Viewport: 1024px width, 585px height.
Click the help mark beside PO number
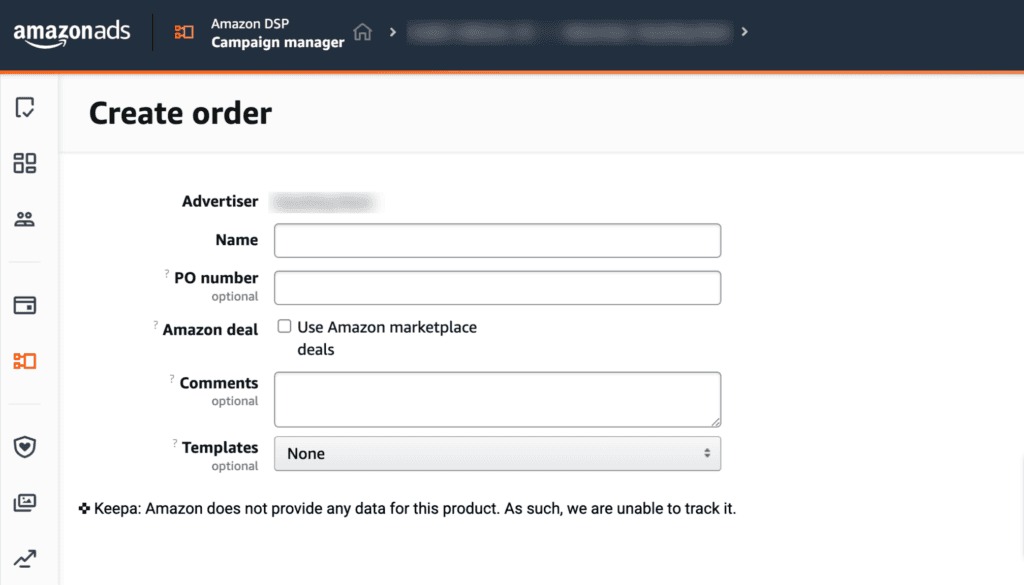click(x=166, y=274)
